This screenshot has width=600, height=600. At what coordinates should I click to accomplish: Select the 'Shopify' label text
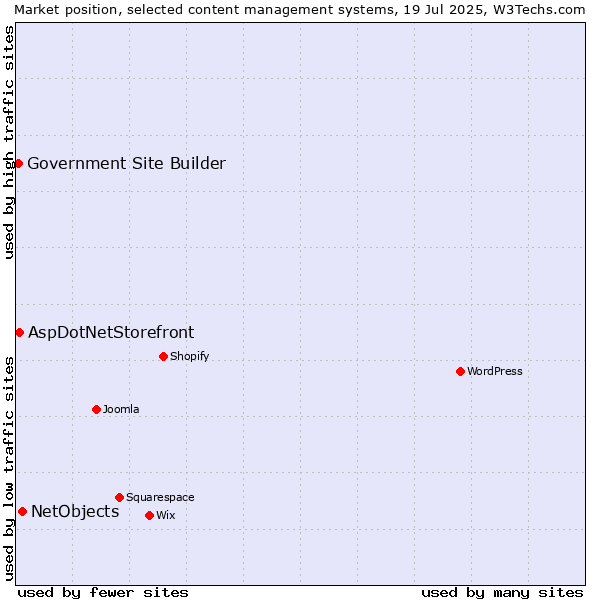tap(189, 356)
